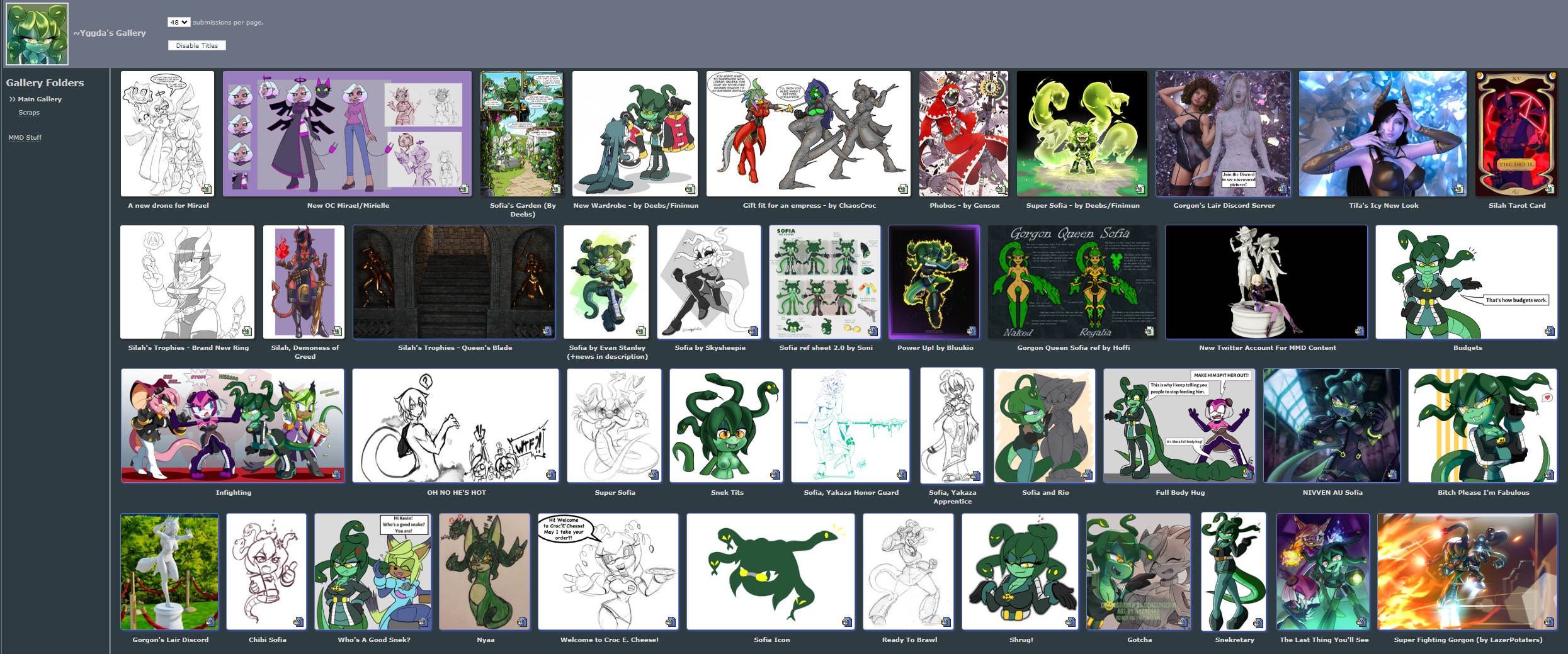This screenshot has width=1568, height=654.
Task: Open the 'Silah Tarot Card' thumbnail
Action: 1517,133
